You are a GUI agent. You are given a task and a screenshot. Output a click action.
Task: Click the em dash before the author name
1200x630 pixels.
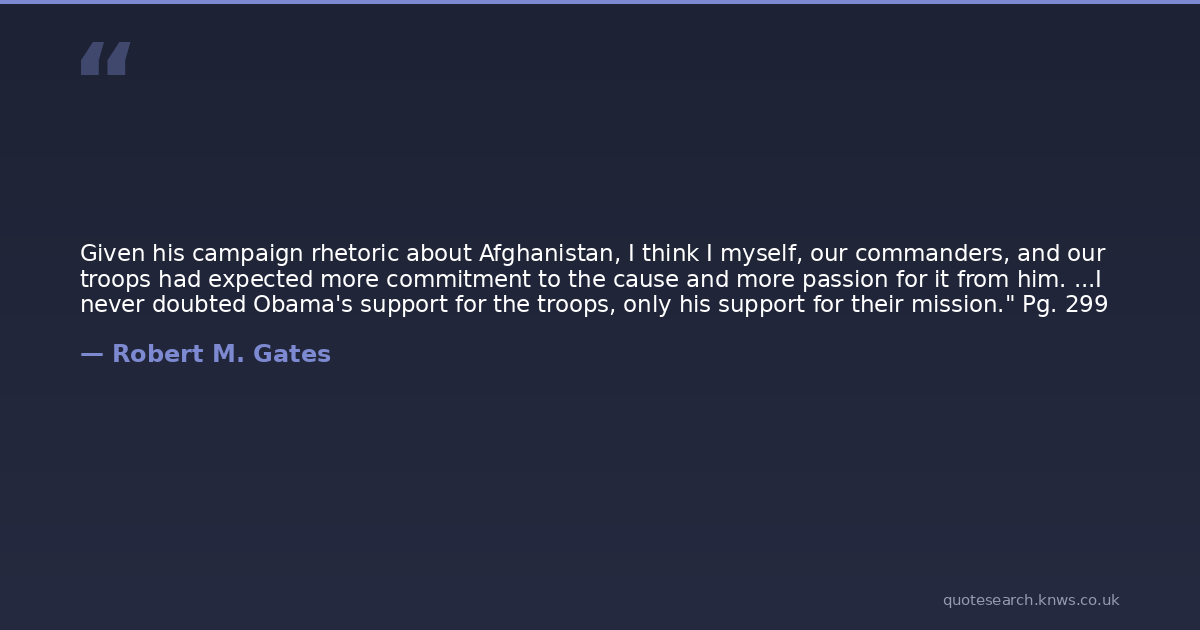[91, 354]
